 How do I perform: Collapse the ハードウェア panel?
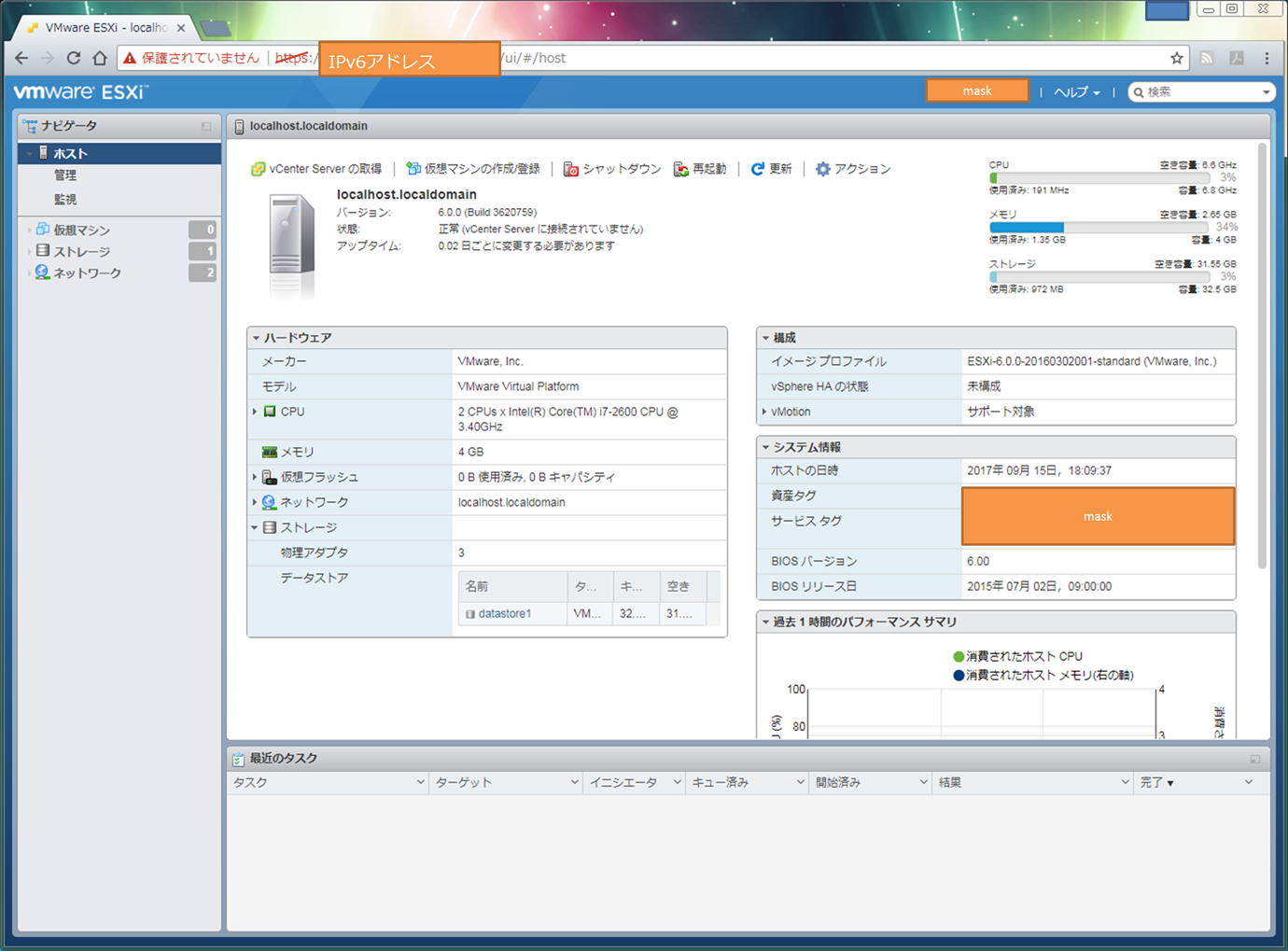pyautogui.click(x=257, y=337)
